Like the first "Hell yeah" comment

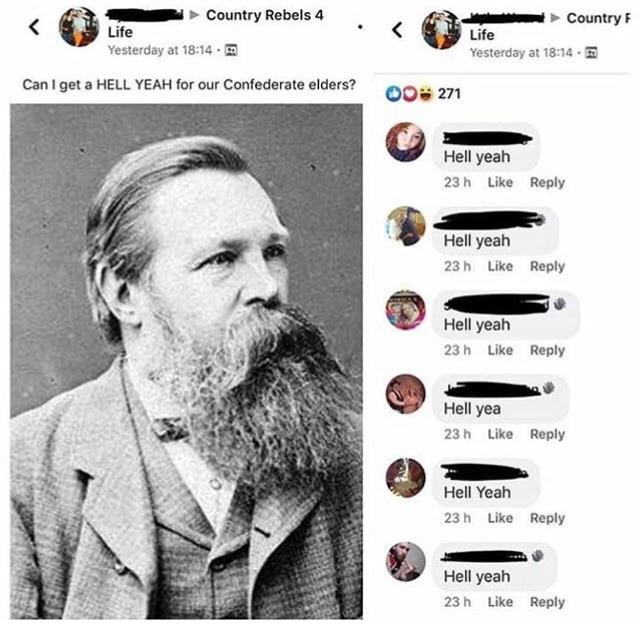tap(500, 182)
